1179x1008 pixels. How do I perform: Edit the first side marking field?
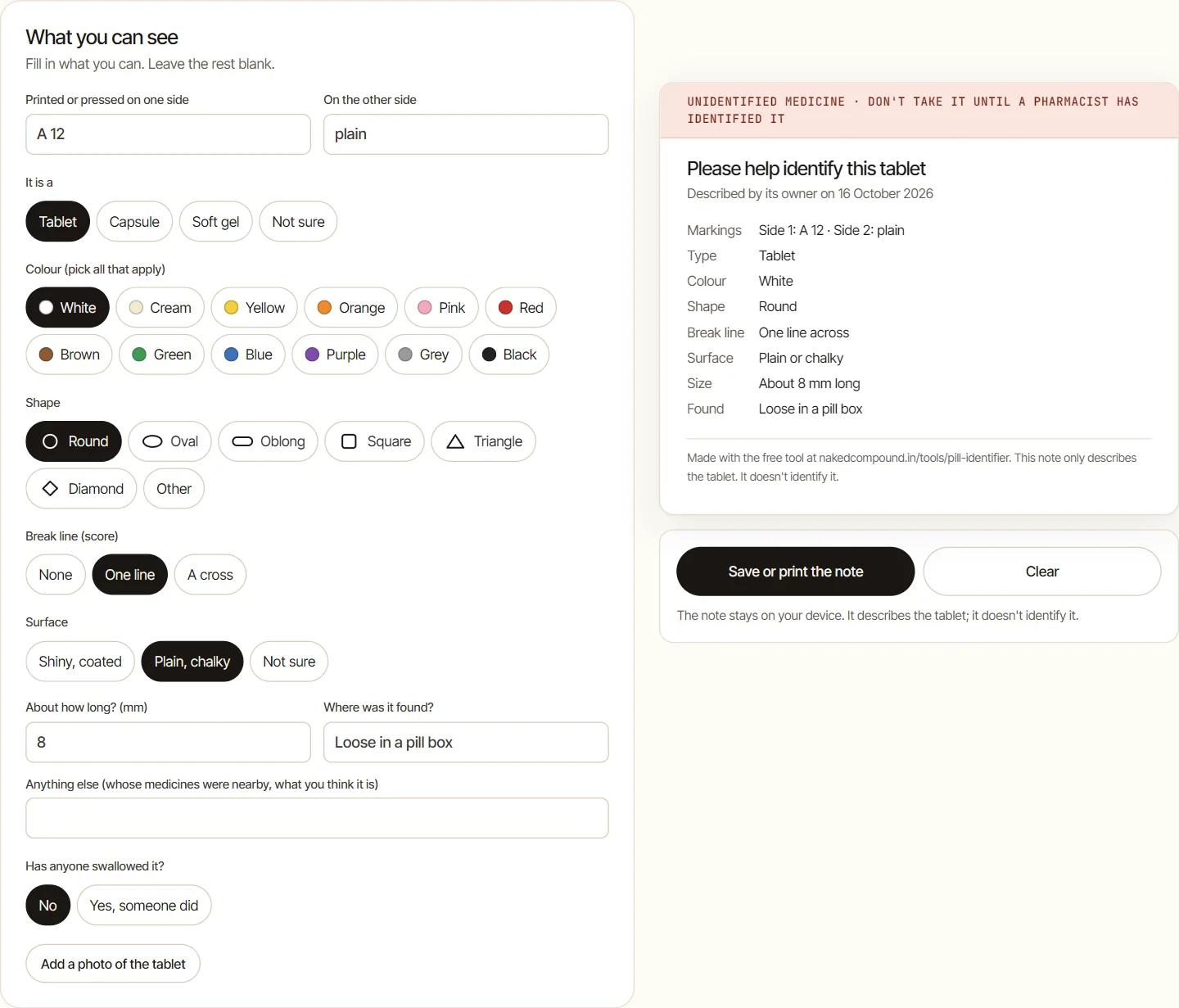tap(168, 134)
